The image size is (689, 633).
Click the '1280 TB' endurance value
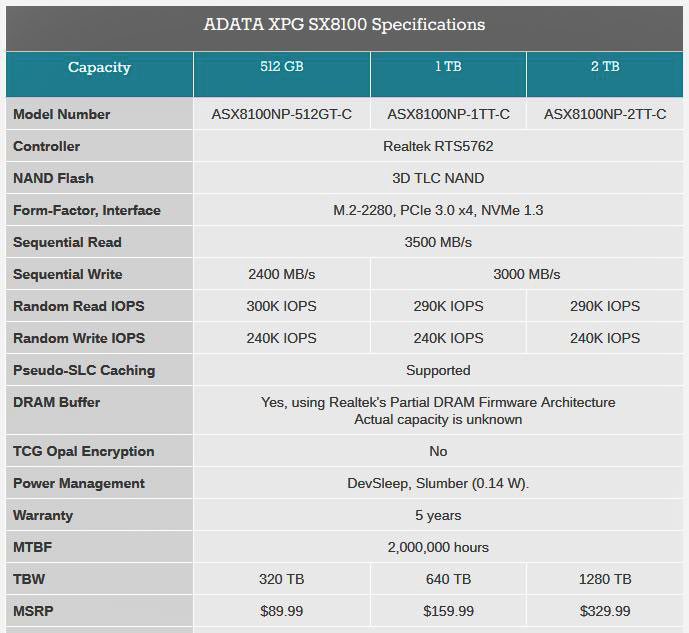pyautogui.click(x=605, y=579)
